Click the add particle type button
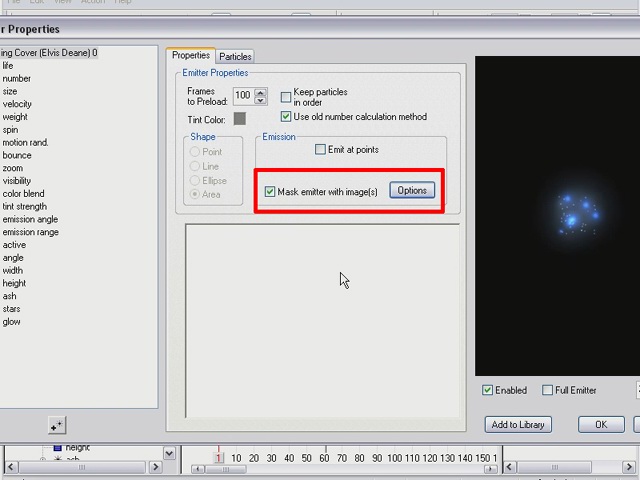 (57, 426)
